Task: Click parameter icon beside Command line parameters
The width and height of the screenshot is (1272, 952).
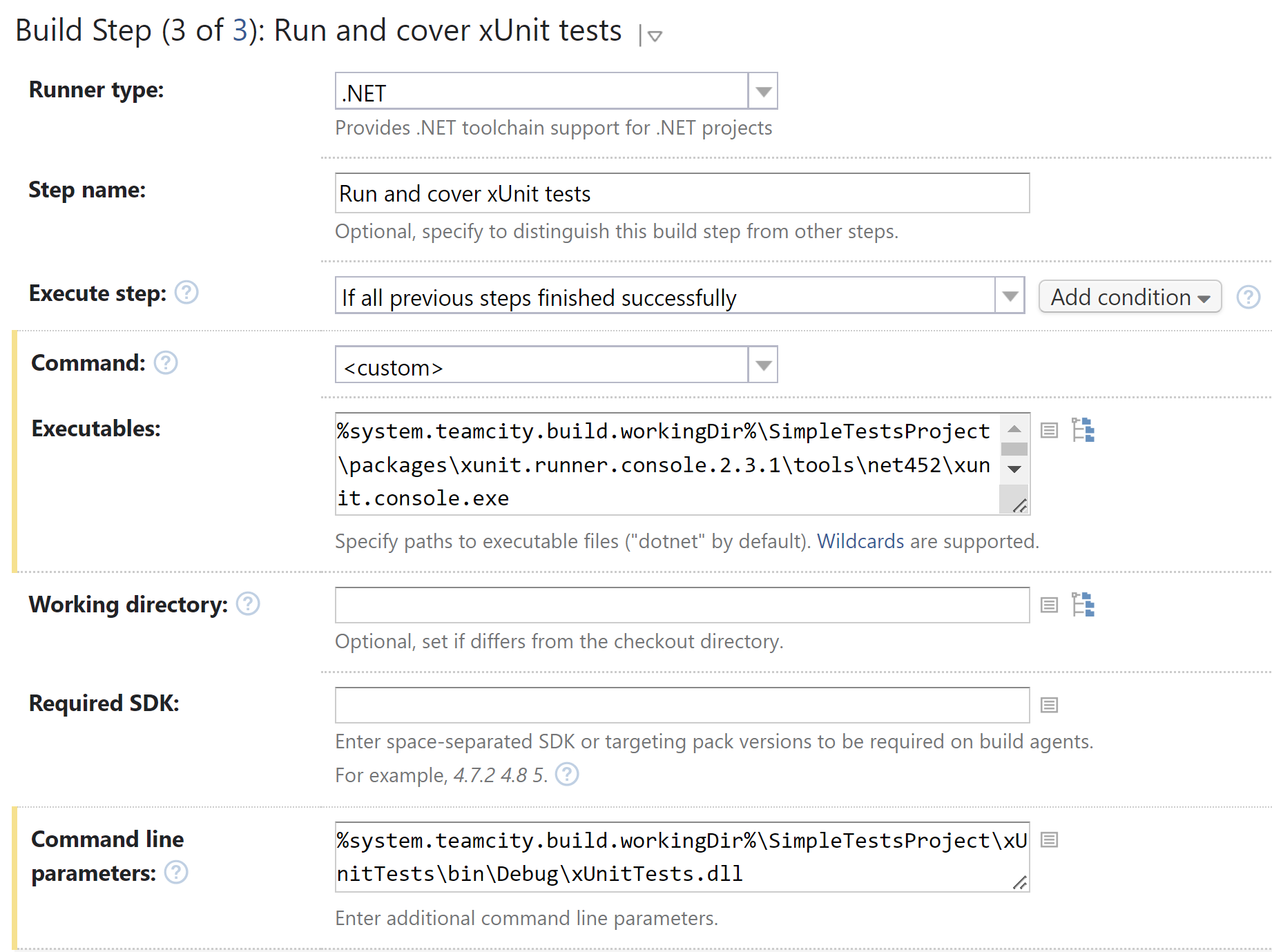Action: (1049, 839)
